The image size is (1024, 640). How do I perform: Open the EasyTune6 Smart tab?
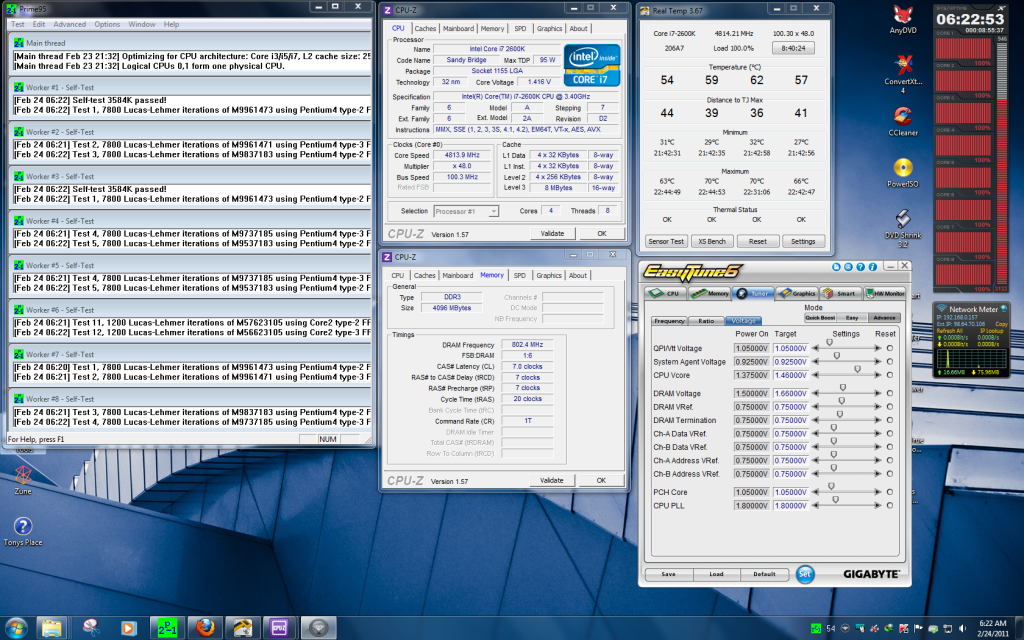[840, 293]
